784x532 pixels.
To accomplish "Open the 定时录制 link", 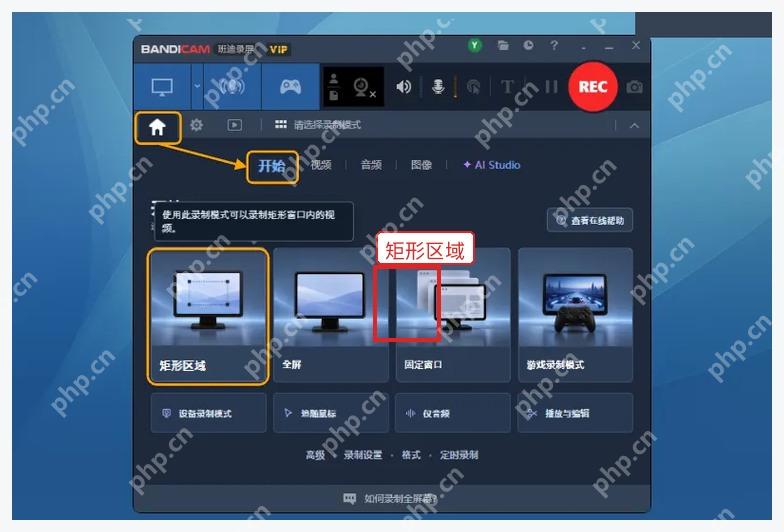I will pos(459,455).
